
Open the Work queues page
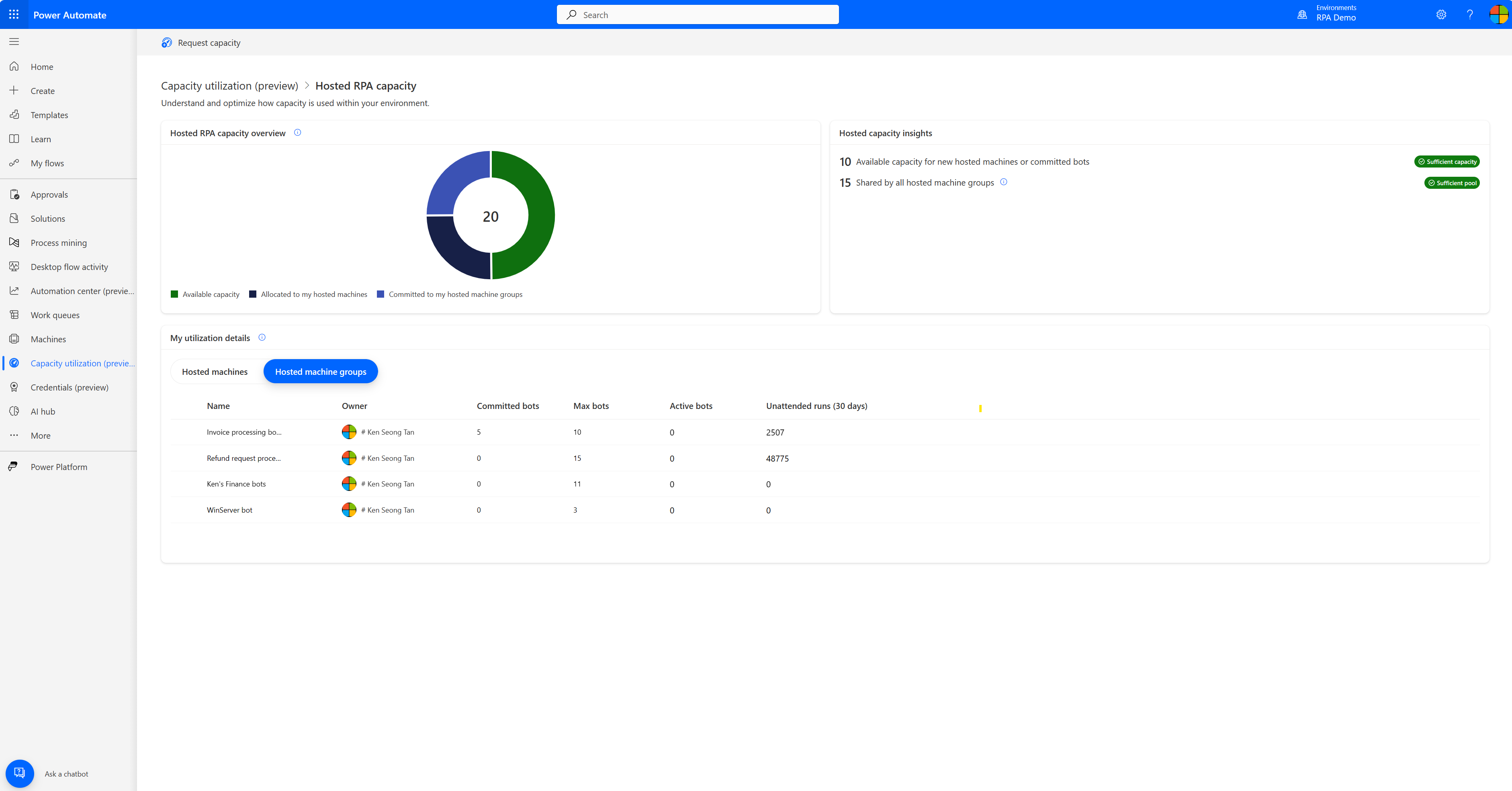tap(55, 315)
